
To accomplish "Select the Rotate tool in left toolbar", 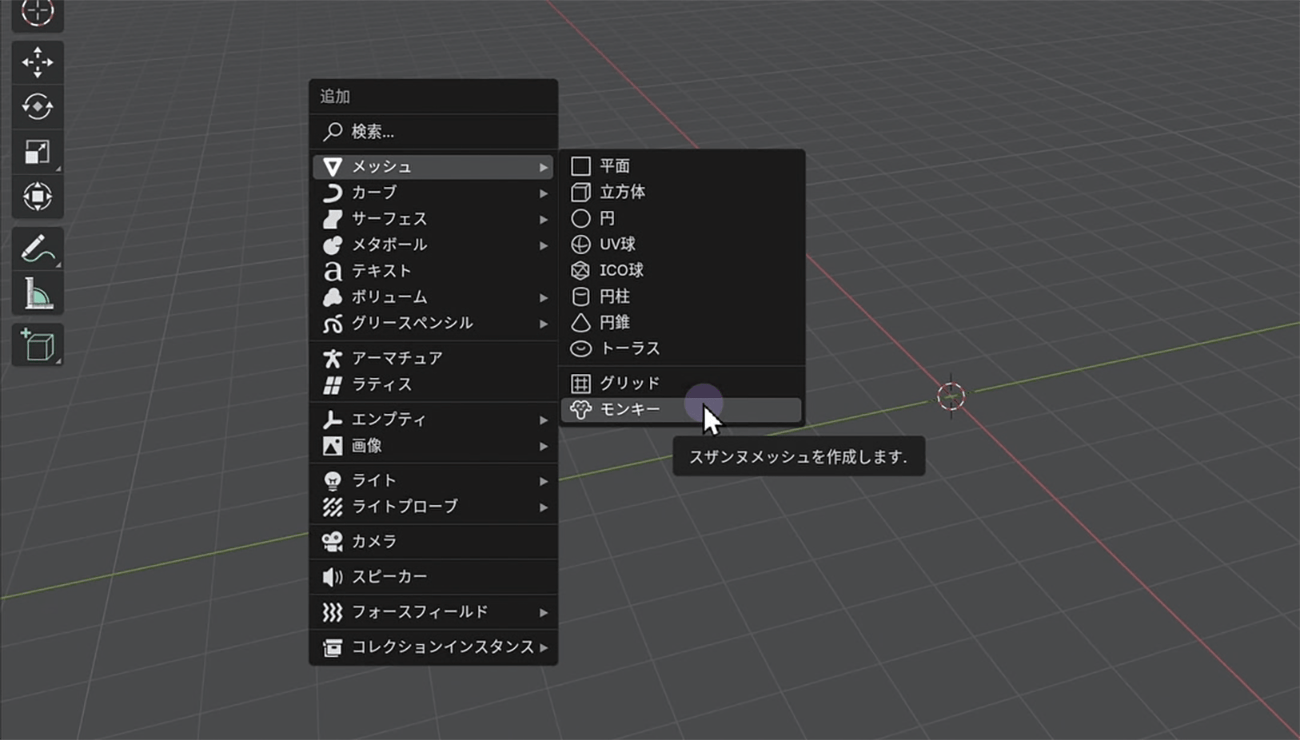I will coord(38,107).
